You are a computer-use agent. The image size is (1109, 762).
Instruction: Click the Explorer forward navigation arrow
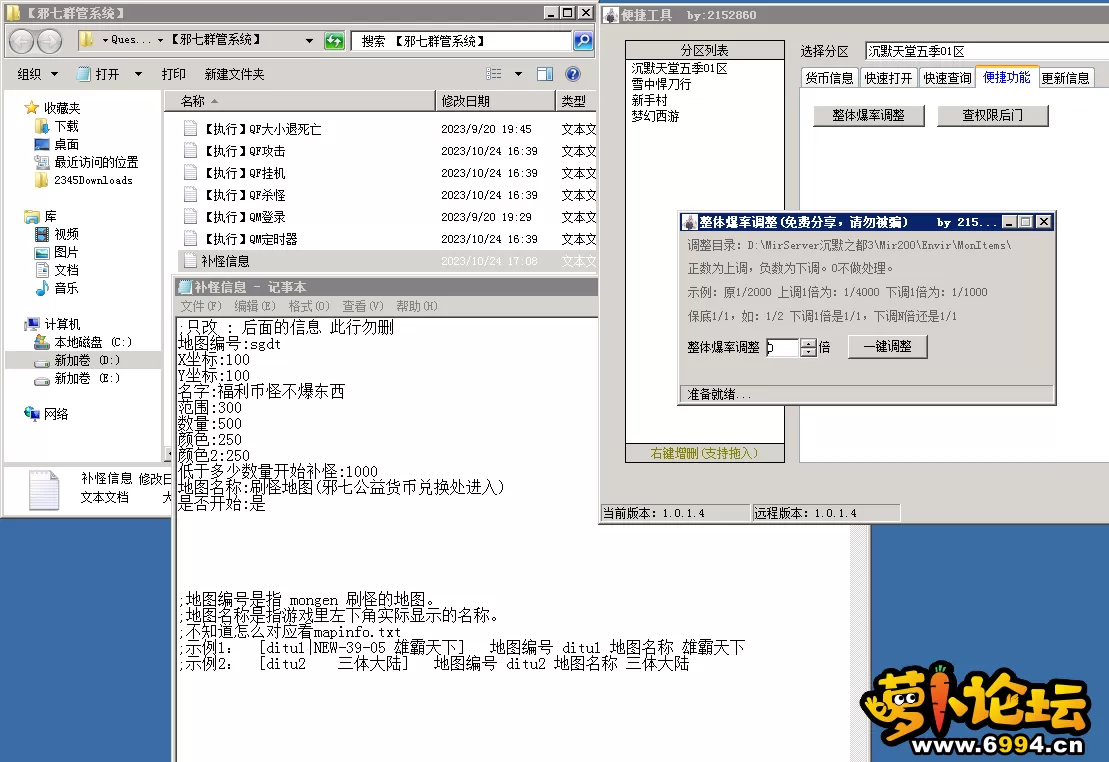point(49,42)
